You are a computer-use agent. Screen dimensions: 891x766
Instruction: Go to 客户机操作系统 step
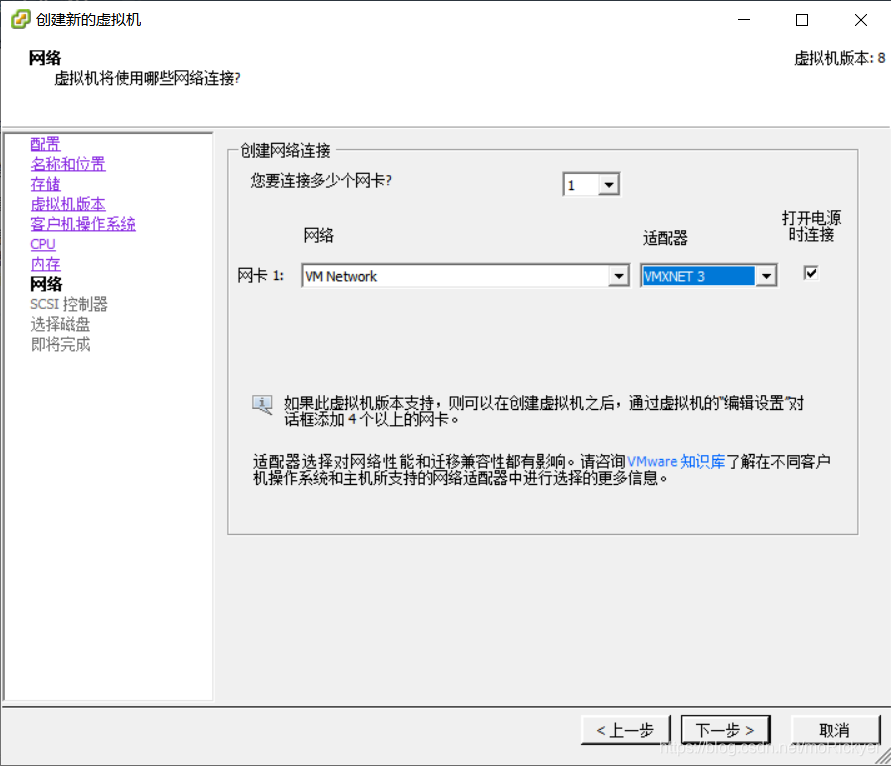point(83,224)
